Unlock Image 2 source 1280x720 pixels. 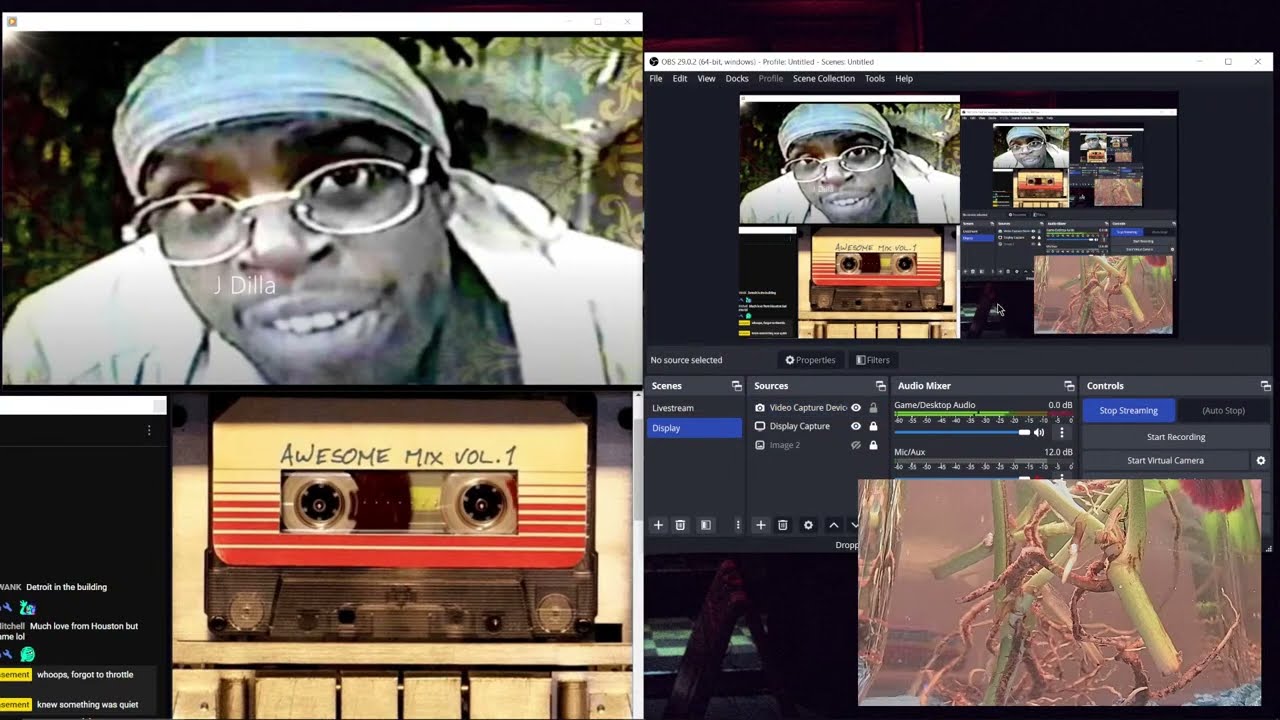pyautogui.click(x=873, y=445)
